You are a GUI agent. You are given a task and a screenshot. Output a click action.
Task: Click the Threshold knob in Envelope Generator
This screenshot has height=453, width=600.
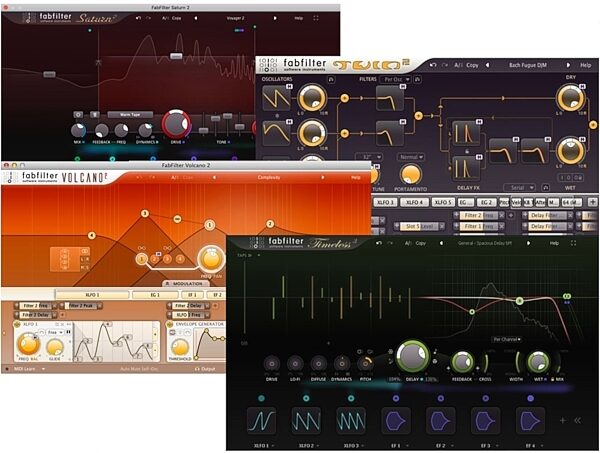coord(180,347)
